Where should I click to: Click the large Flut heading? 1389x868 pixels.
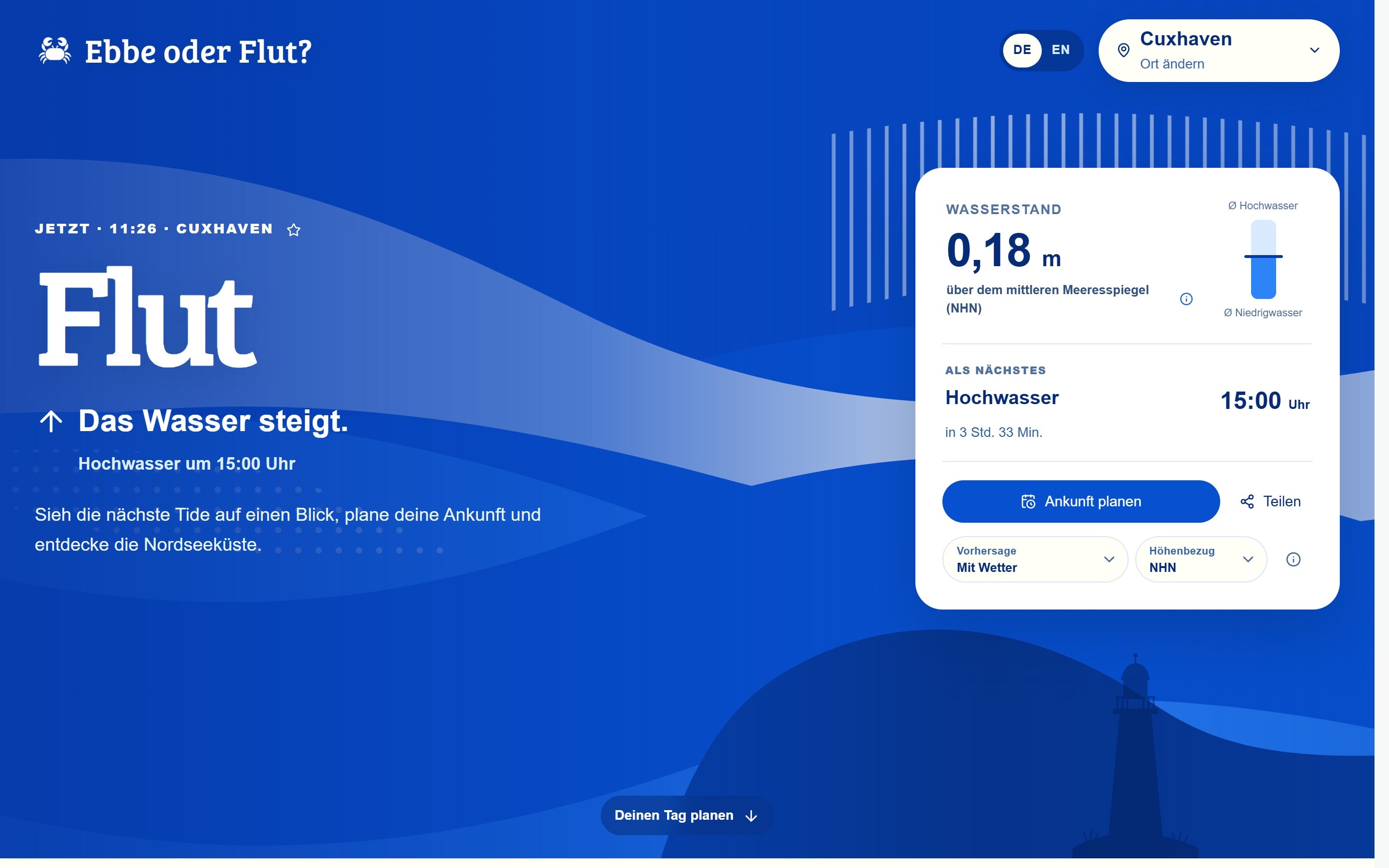pos(148,317)
